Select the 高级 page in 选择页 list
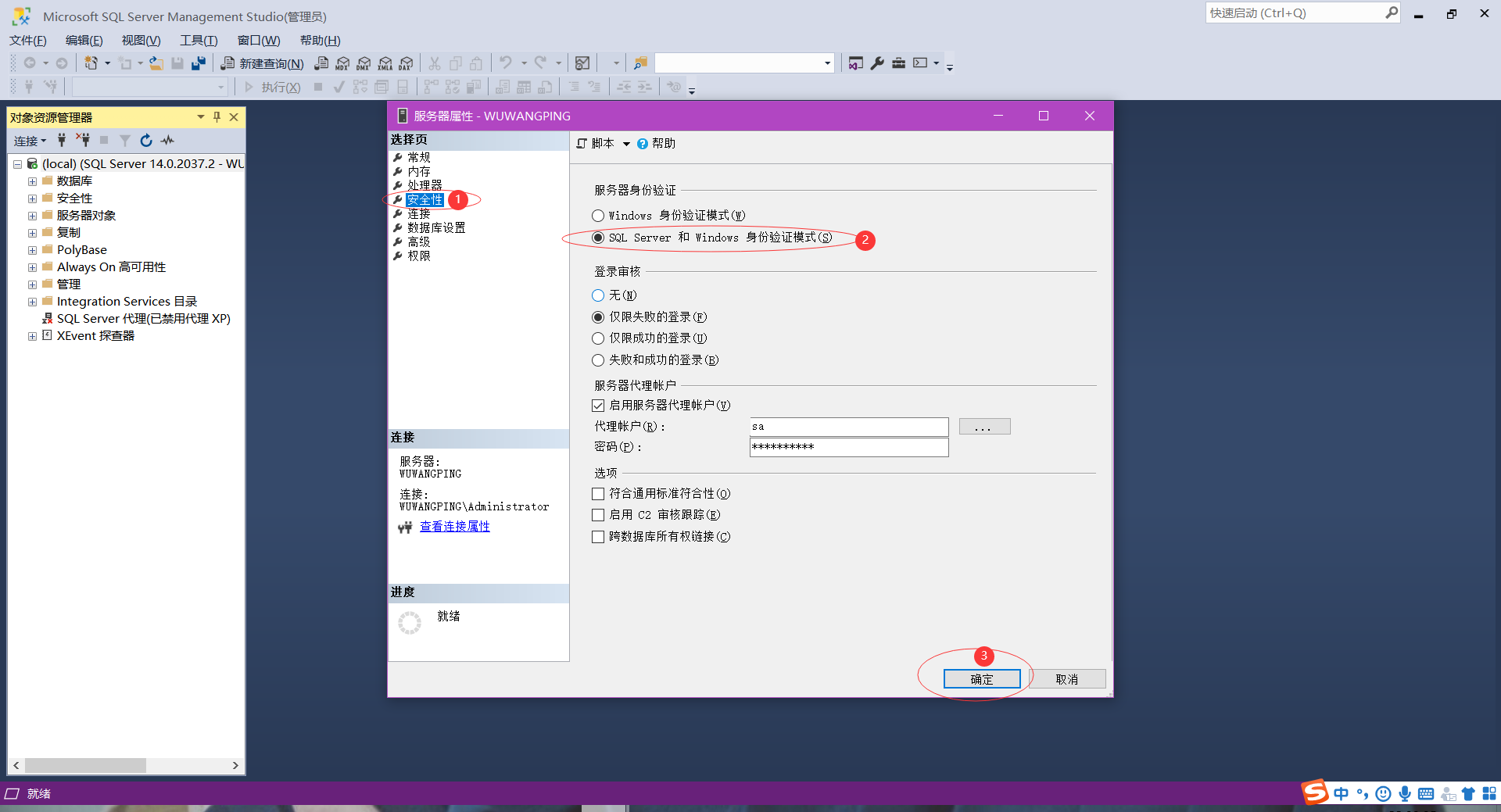Image resolution: width=1501 pixels, height=812 pixels. [419, 242]
